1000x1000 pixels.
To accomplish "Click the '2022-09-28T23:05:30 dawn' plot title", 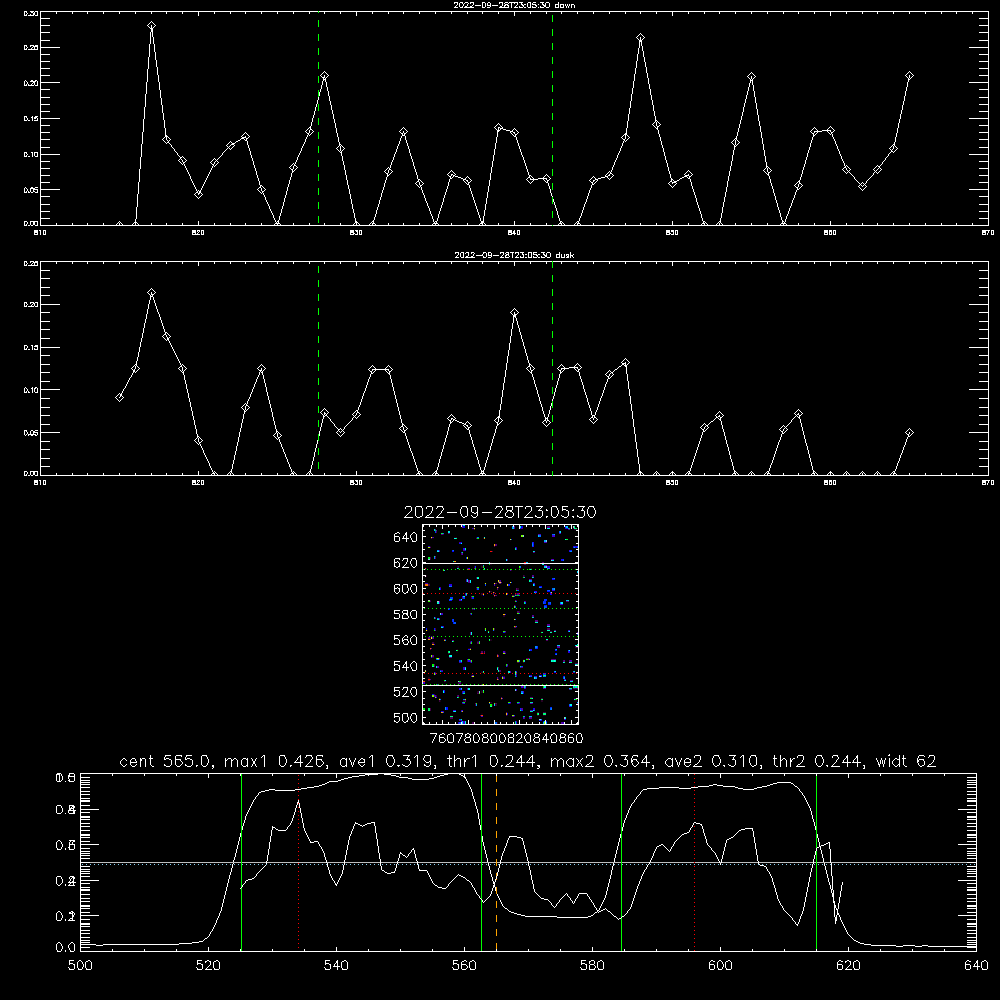I will 514,5.
